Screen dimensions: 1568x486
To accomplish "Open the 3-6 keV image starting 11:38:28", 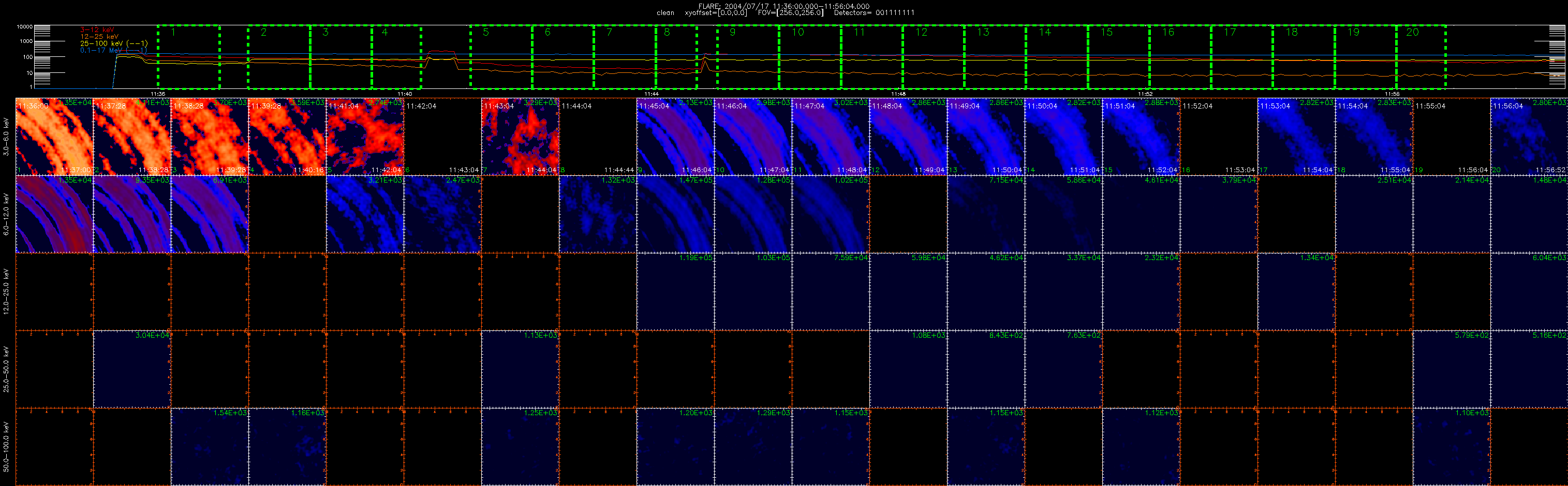I will point(210,136).
